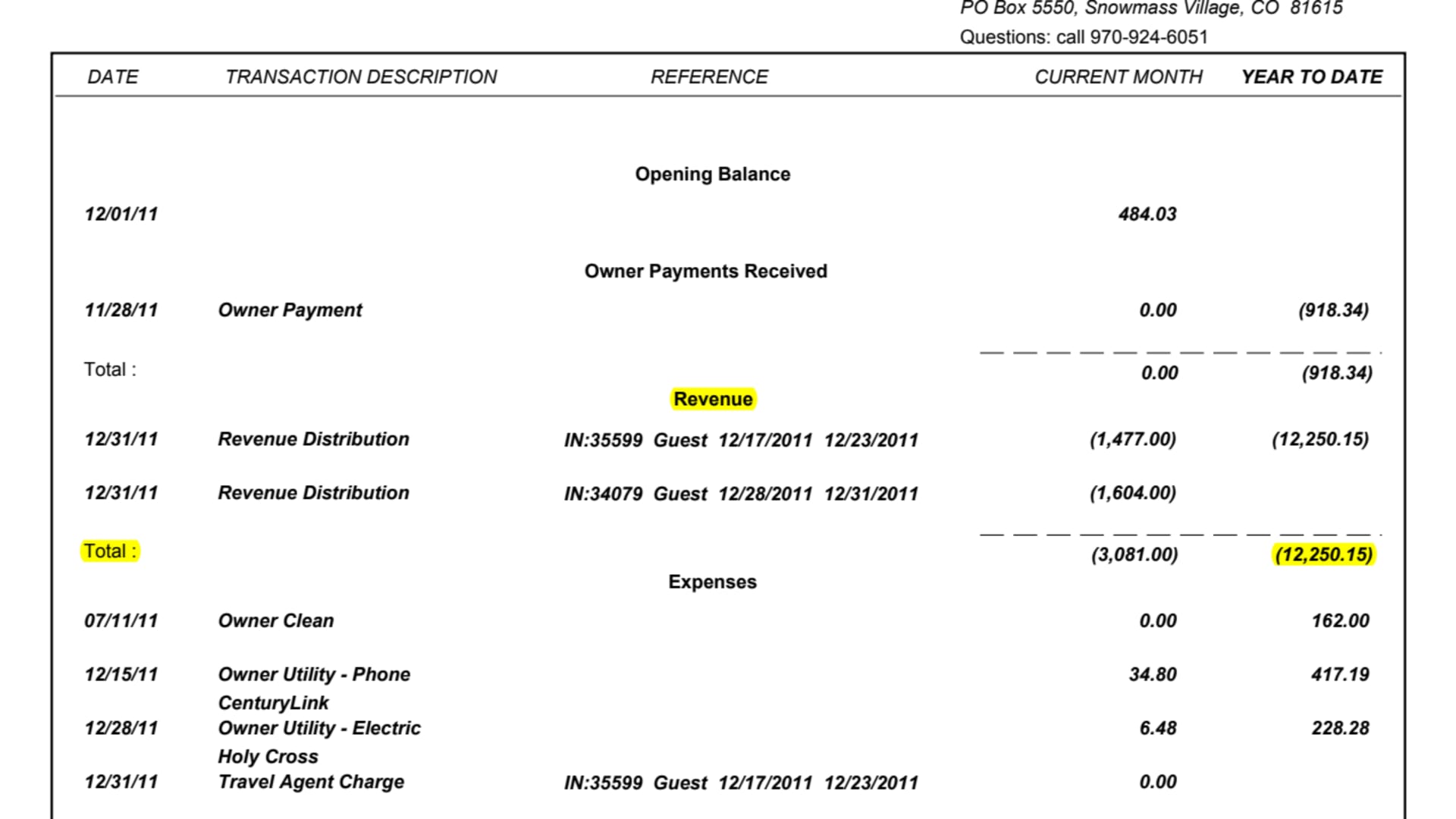Image resolution: width=1456 pixels, height=819 pixels.
Task: Click Revenue Distribution on the IN:34079 row
Action: (x=313, y=493)
